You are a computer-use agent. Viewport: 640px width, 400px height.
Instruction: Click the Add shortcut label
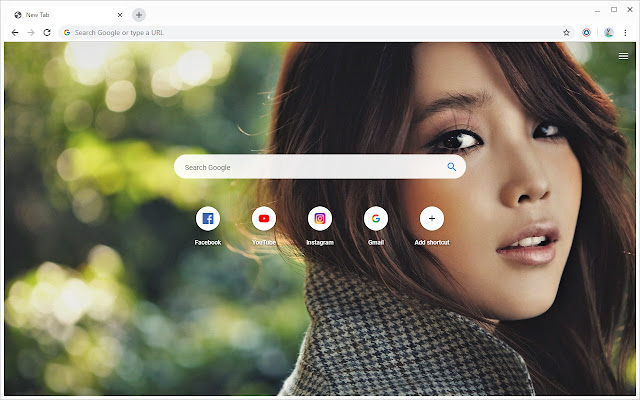[x=432, y=242]
